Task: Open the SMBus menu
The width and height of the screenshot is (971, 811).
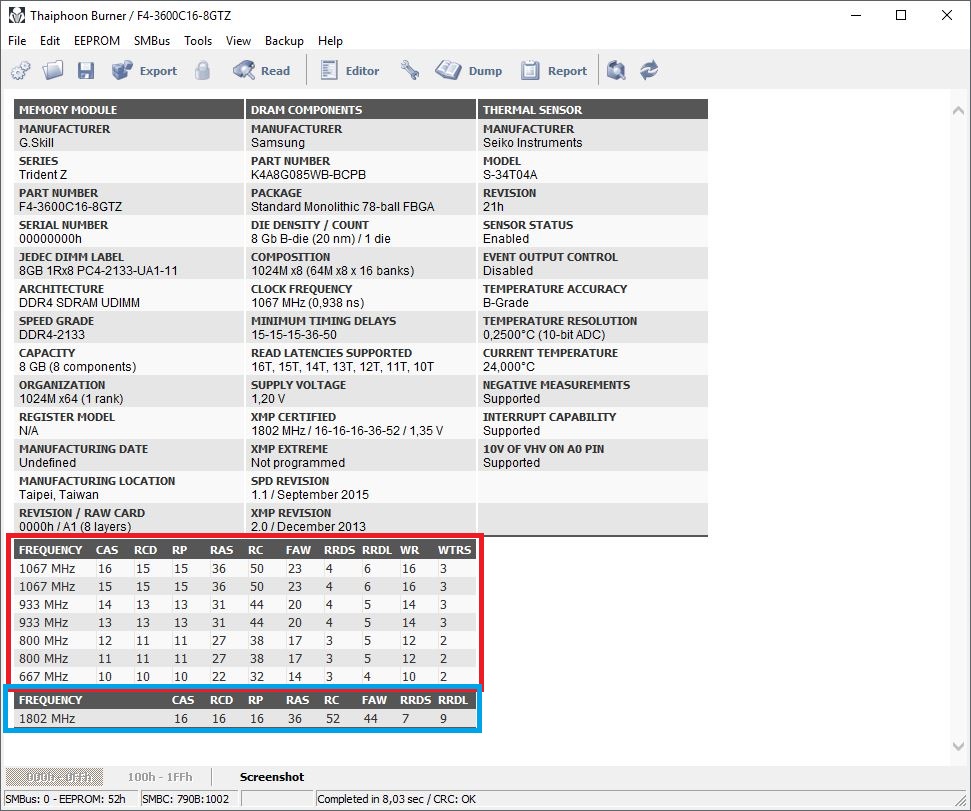Action: click(x=152, y=41)
